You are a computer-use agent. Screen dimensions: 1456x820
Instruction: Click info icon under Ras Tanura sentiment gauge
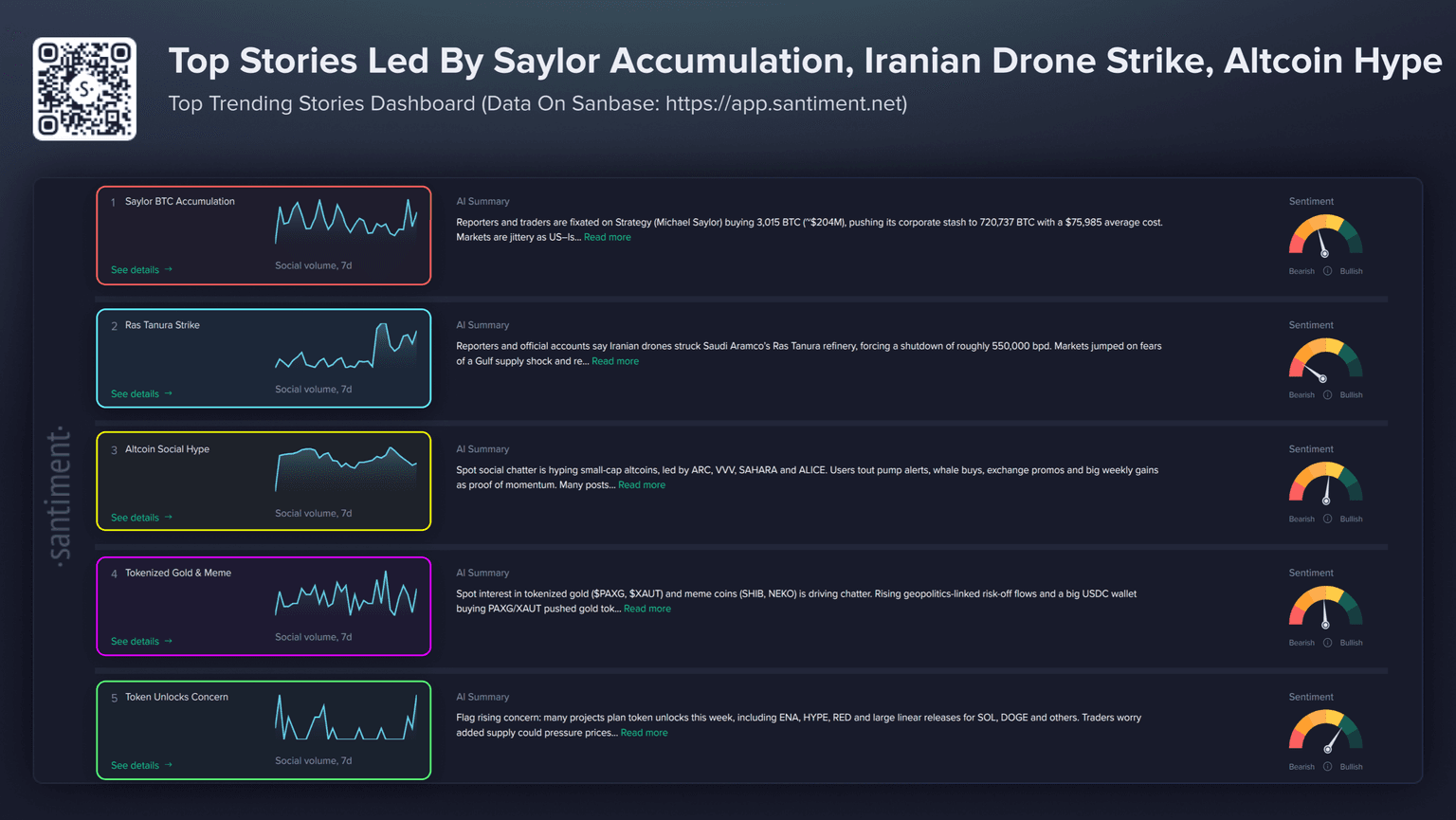1327,395
